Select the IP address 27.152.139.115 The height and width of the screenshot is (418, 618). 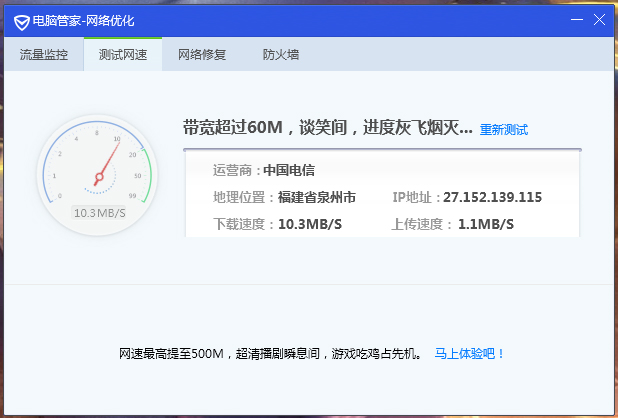pyautogui.click(x=493, y=197)
